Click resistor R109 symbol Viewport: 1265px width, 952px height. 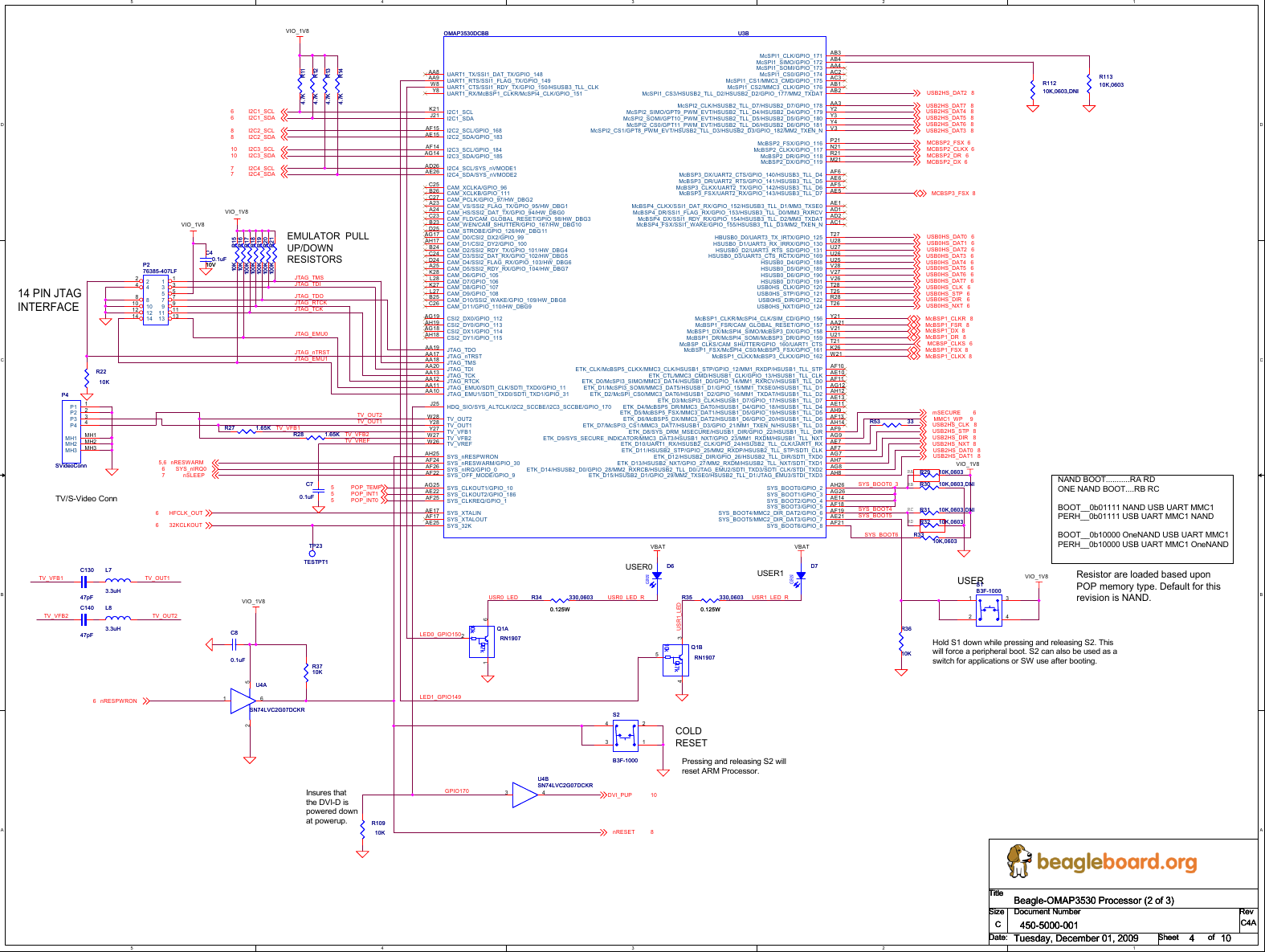click(x=363, y=828)
